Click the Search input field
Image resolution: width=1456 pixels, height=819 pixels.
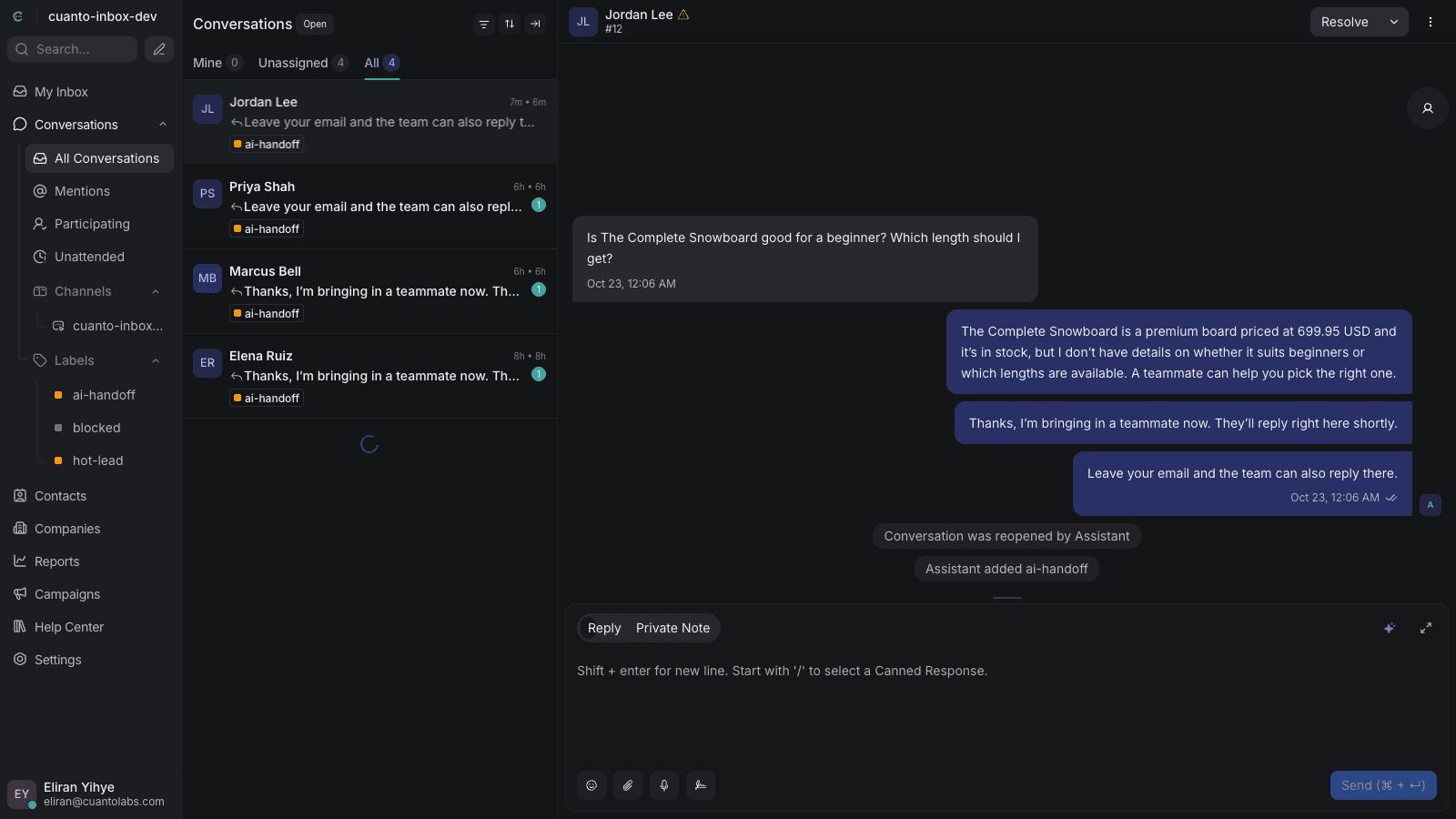pos(73,49)
